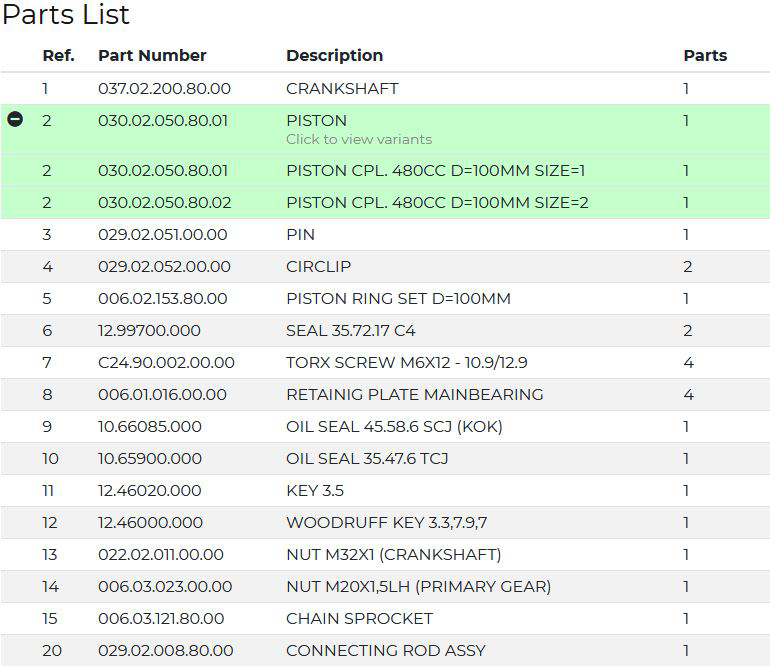Select part number 029.02.052.00.00

point(164,266)
